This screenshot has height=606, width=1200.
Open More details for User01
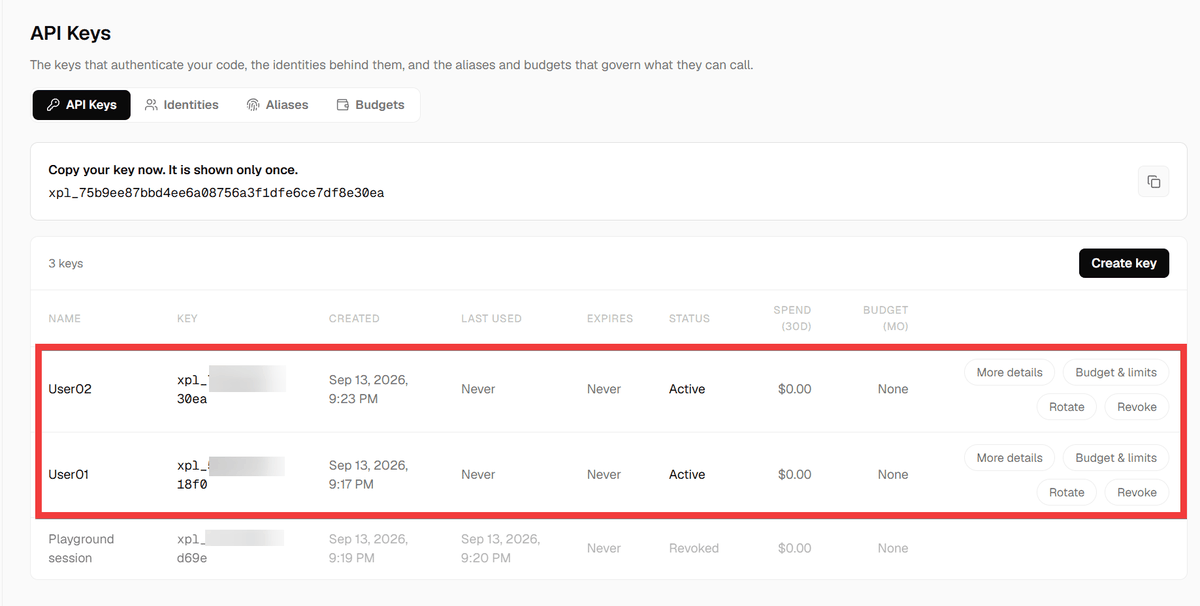1009,458
